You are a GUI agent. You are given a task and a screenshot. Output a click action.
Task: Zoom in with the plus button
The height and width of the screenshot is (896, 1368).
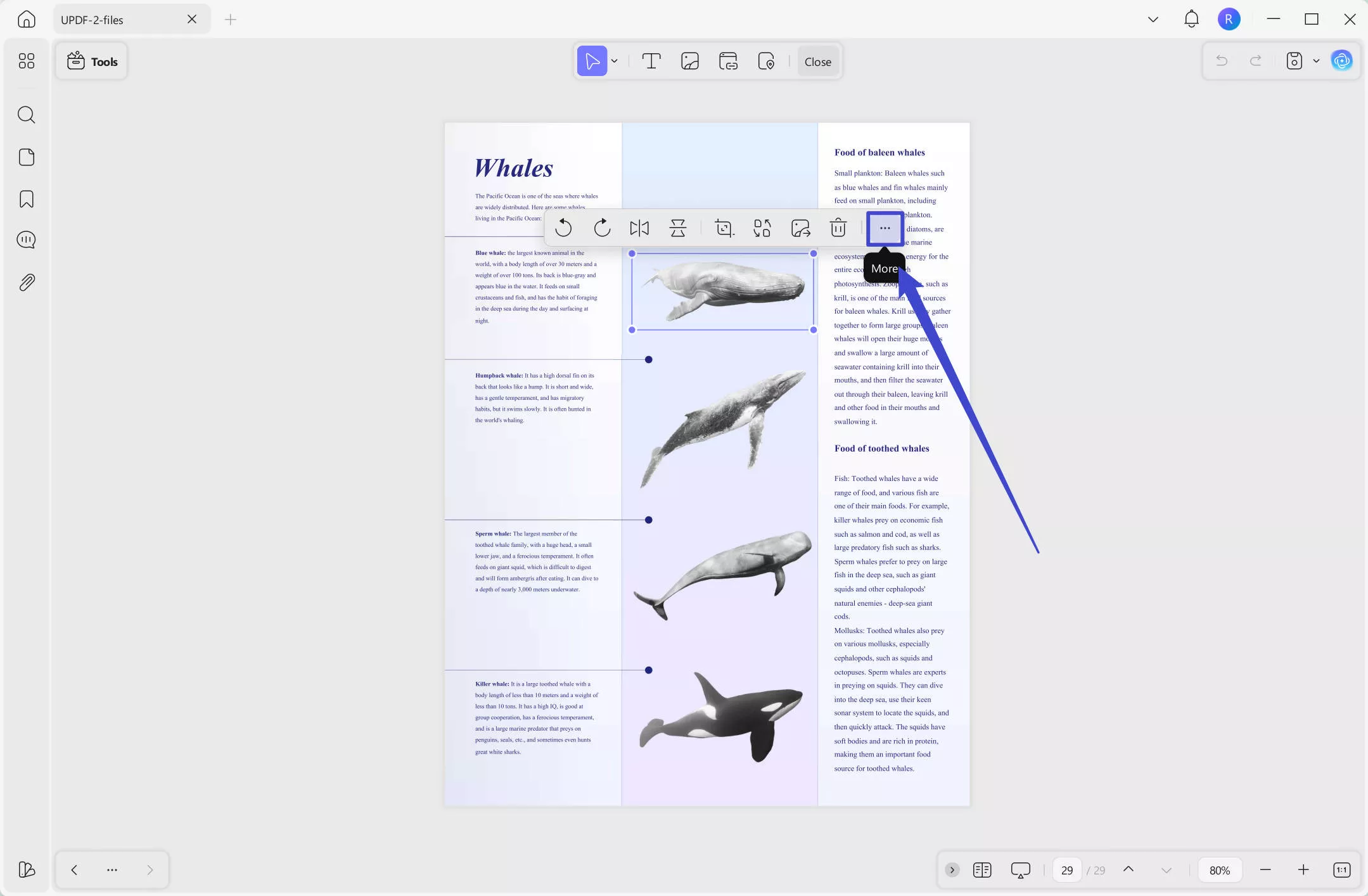1303,870
